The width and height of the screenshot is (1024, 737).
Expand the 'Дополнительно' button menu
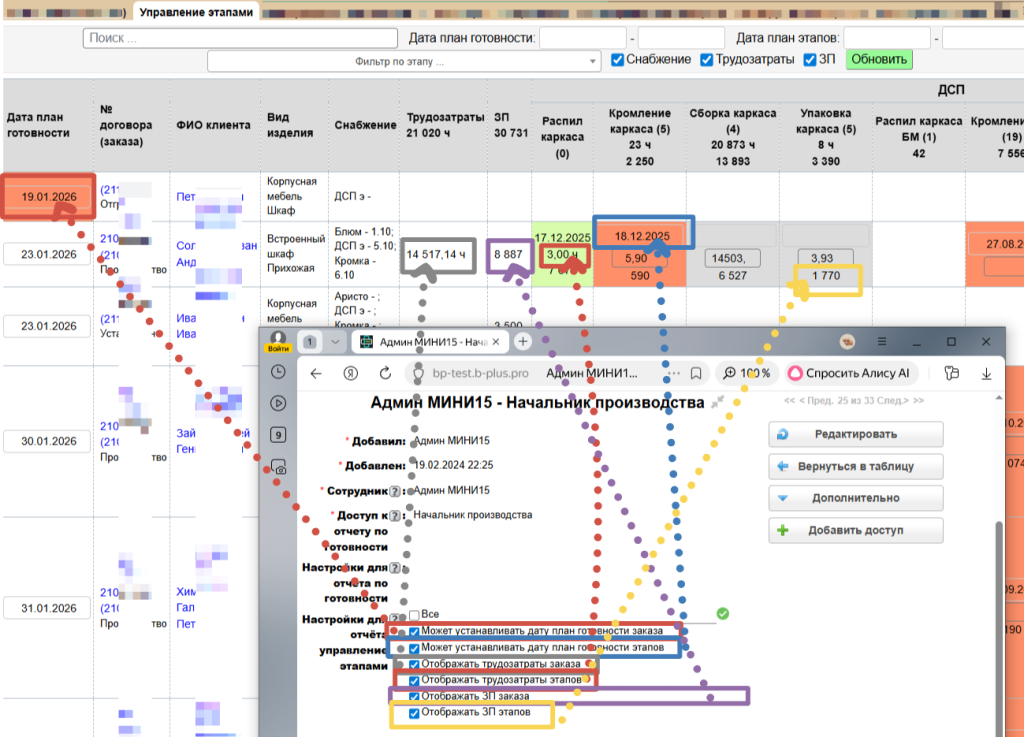[855, 498]
